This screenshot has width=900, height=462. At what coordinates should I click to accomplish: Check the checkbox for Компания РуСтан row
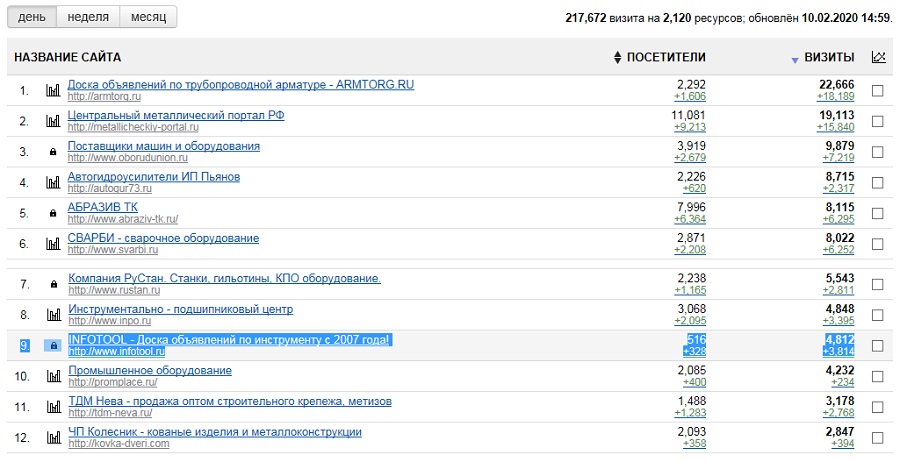tap(878, 284)
